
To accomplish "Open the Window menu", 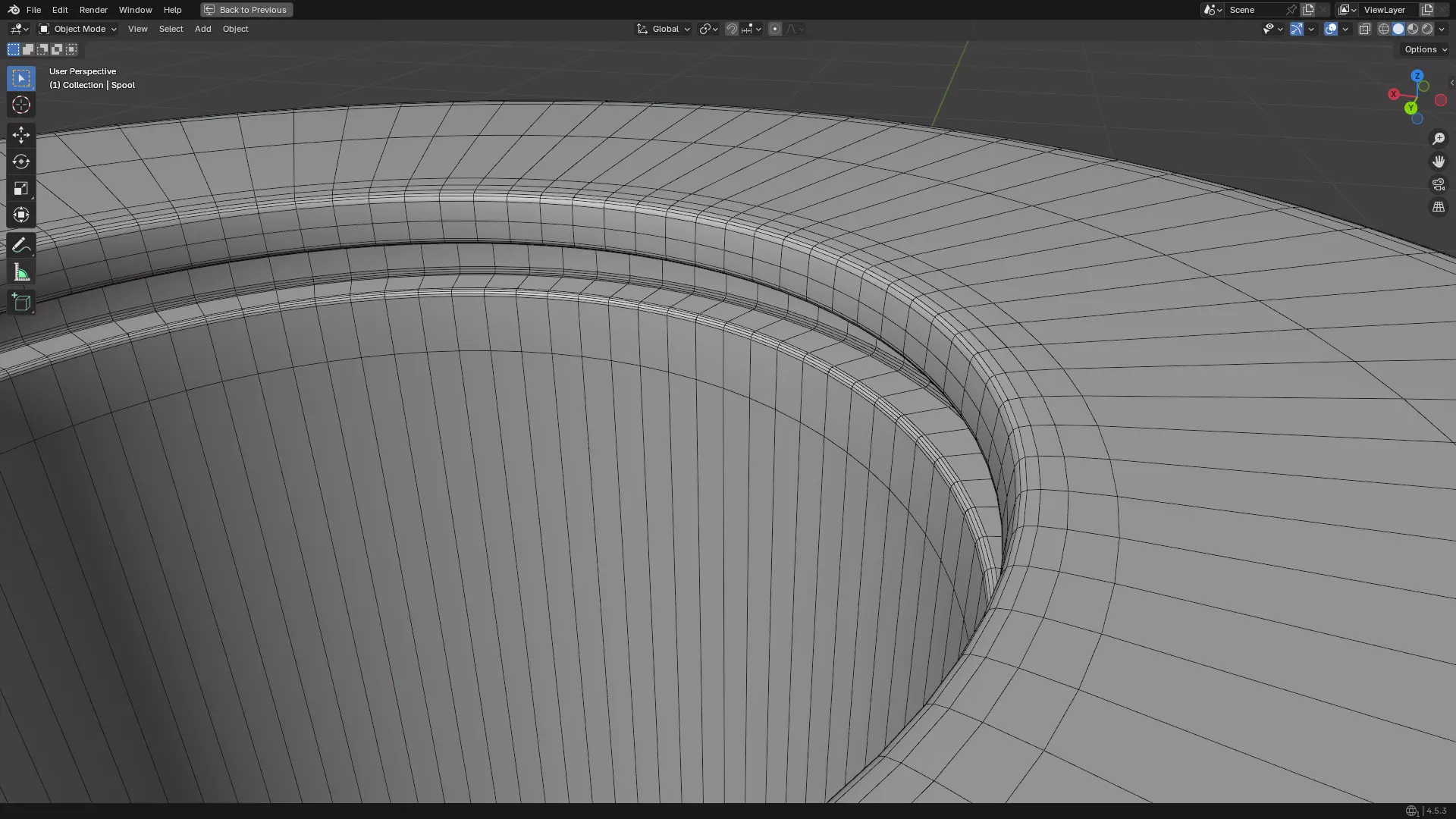I will coord(135,10).
